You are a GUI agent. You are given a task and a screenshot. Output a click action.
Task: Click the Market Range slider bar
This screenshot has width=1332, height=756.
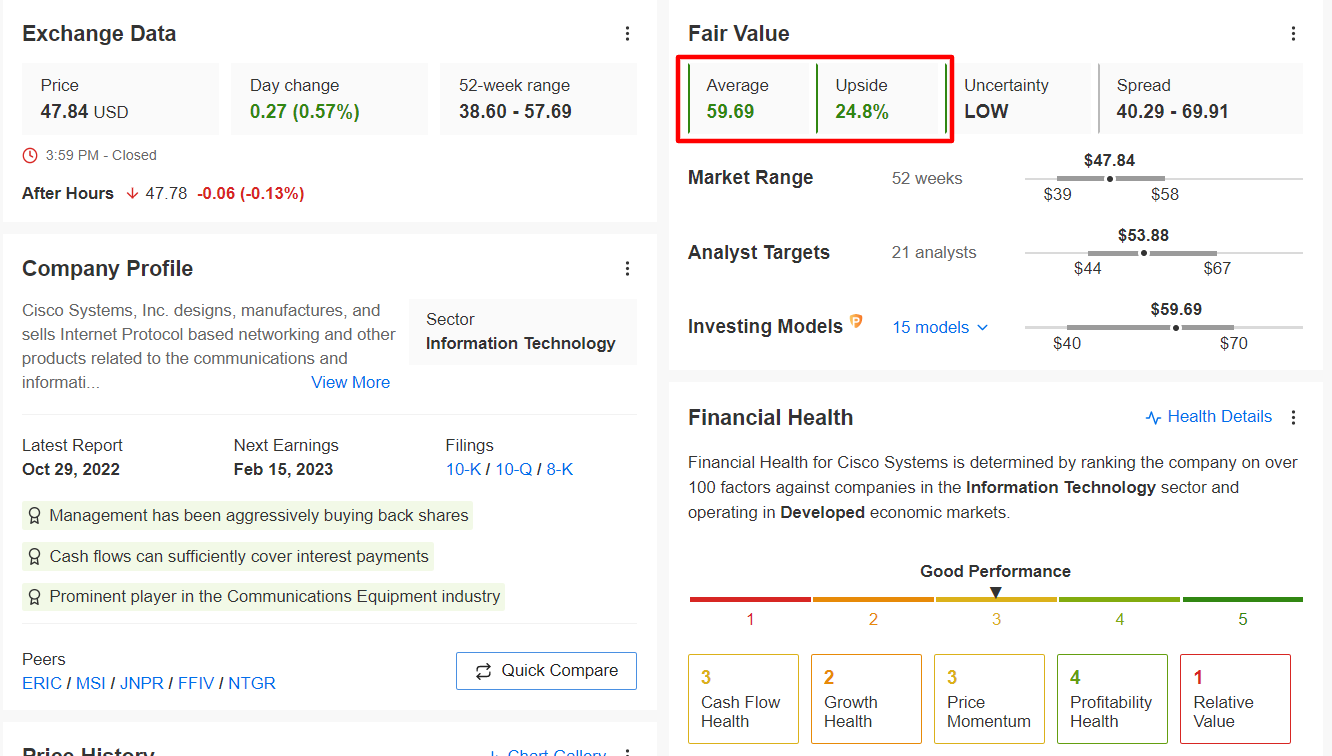point(1164,179)
